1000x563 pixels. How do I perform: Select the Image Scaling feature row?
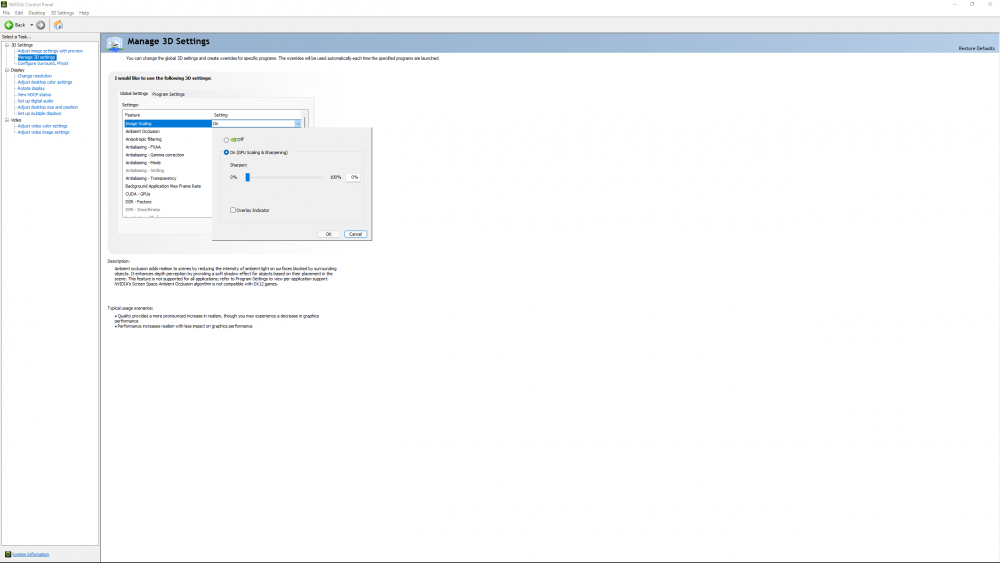pyautogui.click(x=168, y=124)
